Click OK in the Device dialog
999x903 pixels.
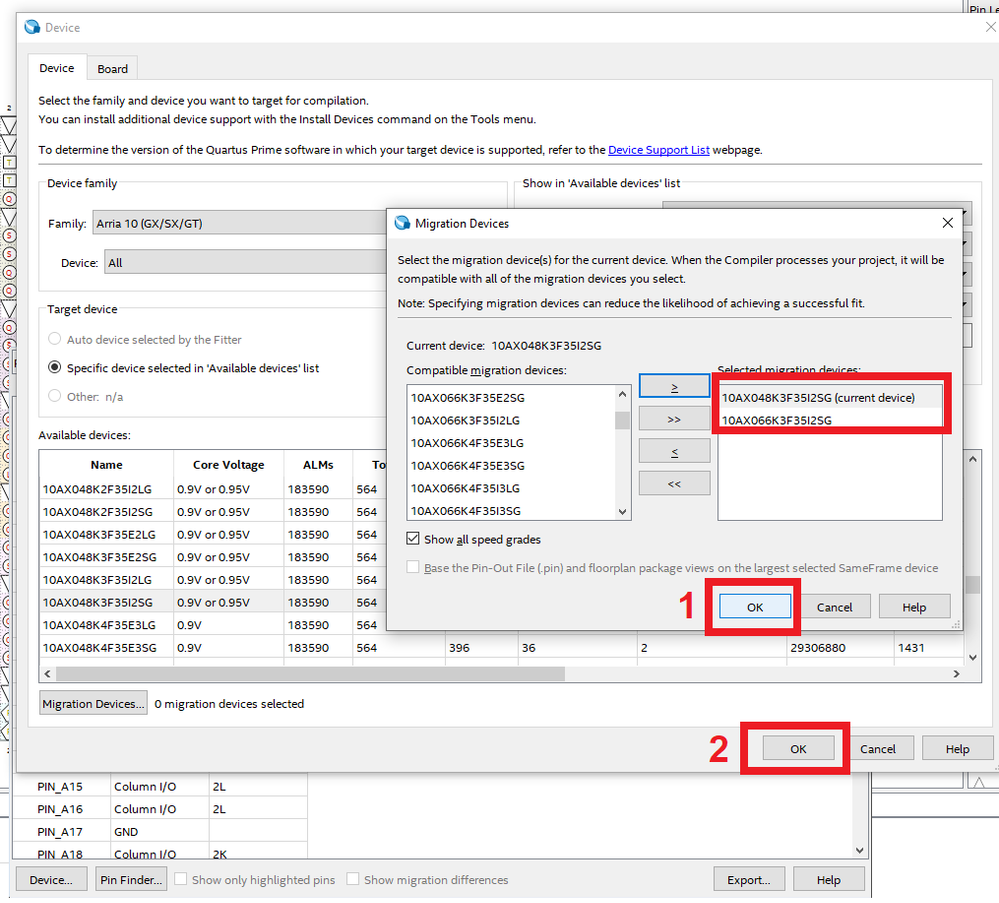coord(798,748)
